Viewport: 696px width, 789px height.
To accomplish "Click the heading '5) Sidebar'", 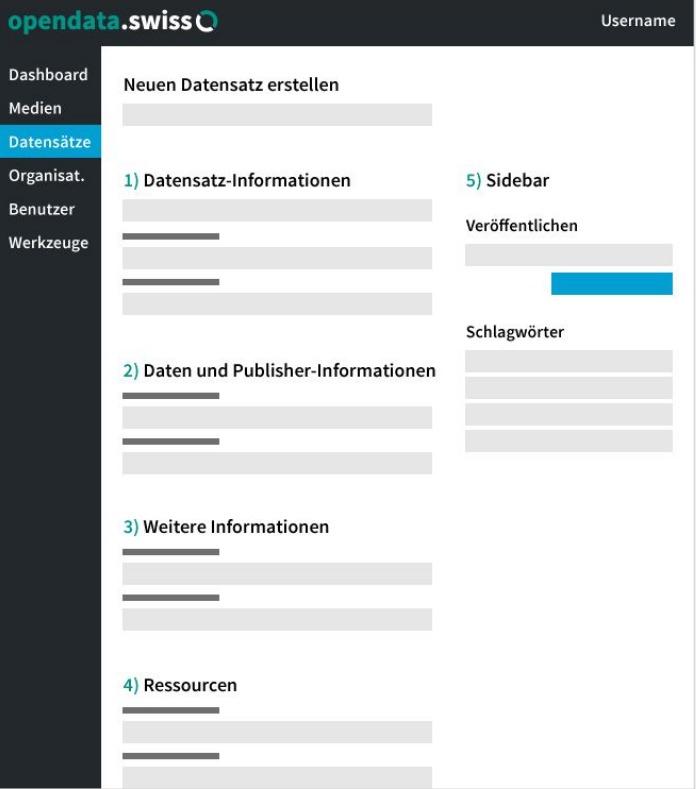I will click(x=507, y=180).
